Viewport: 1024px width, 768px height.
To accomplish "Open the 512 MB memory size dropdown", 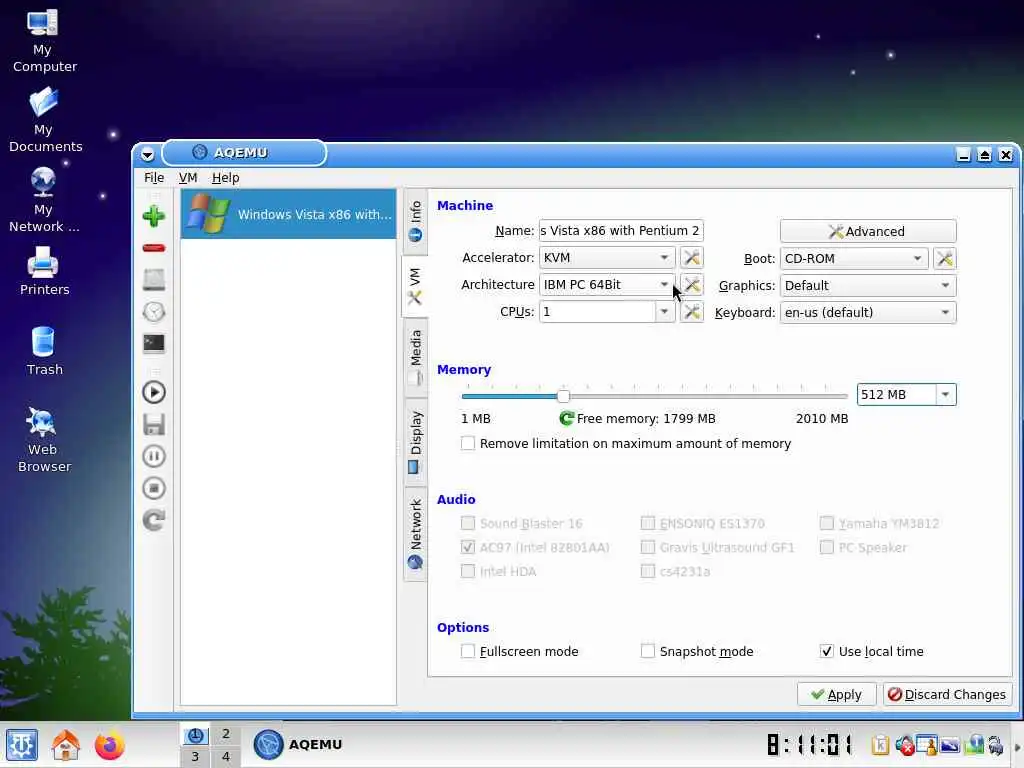I will 946,394.
